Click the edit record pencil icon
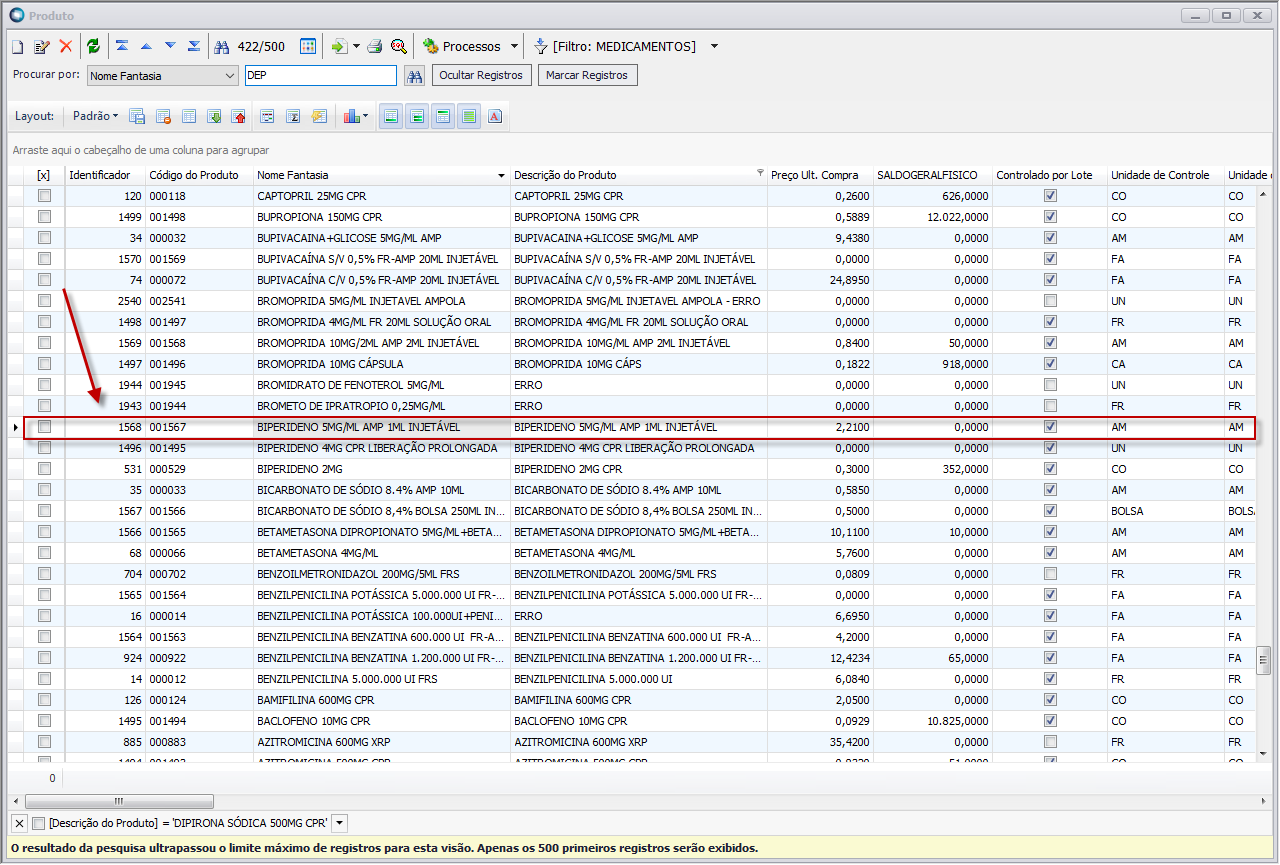Screen dimensions: 1280x865 coord(41,46)
